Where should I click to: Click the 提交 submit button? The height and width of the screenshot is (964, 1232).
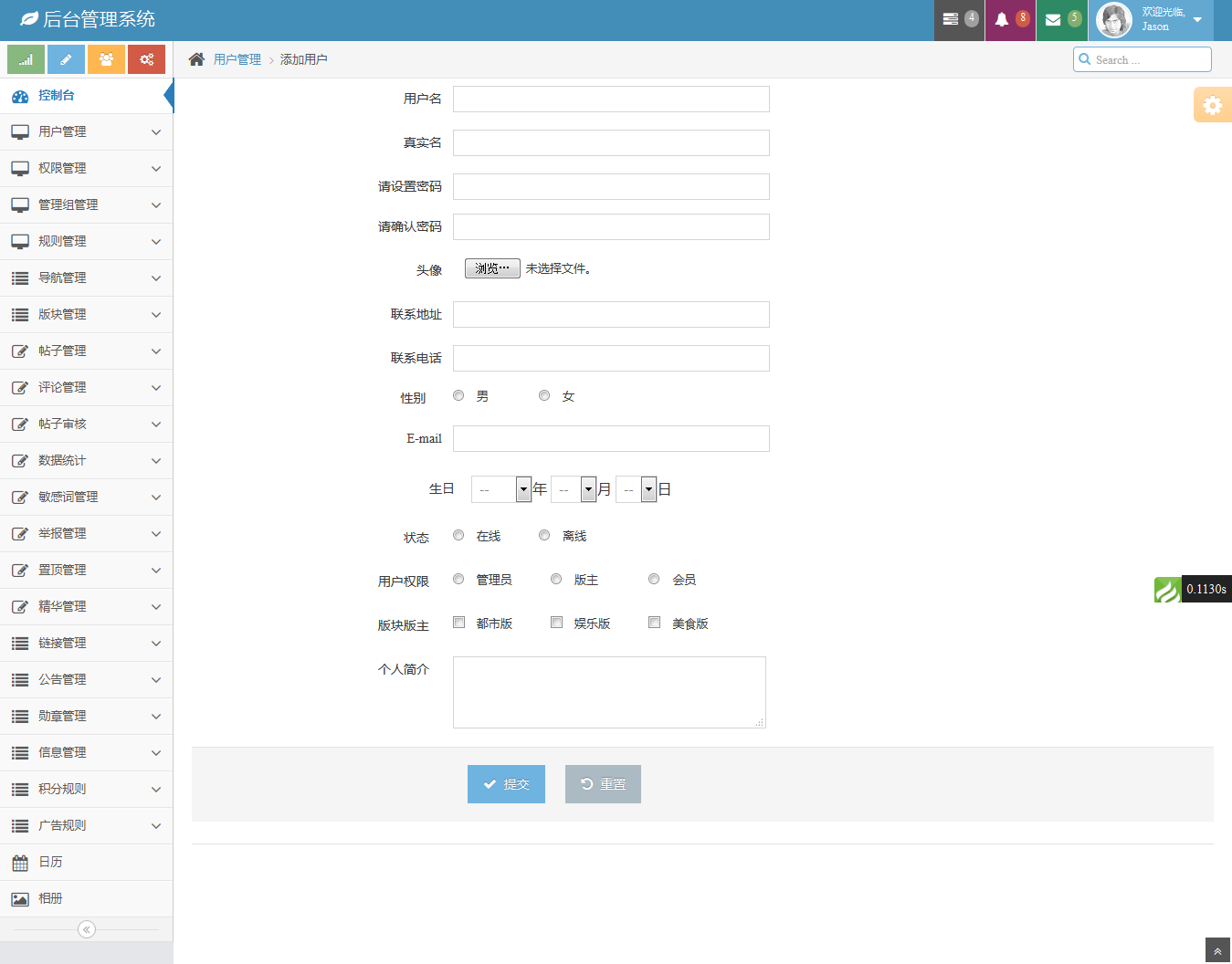point(506,784)
